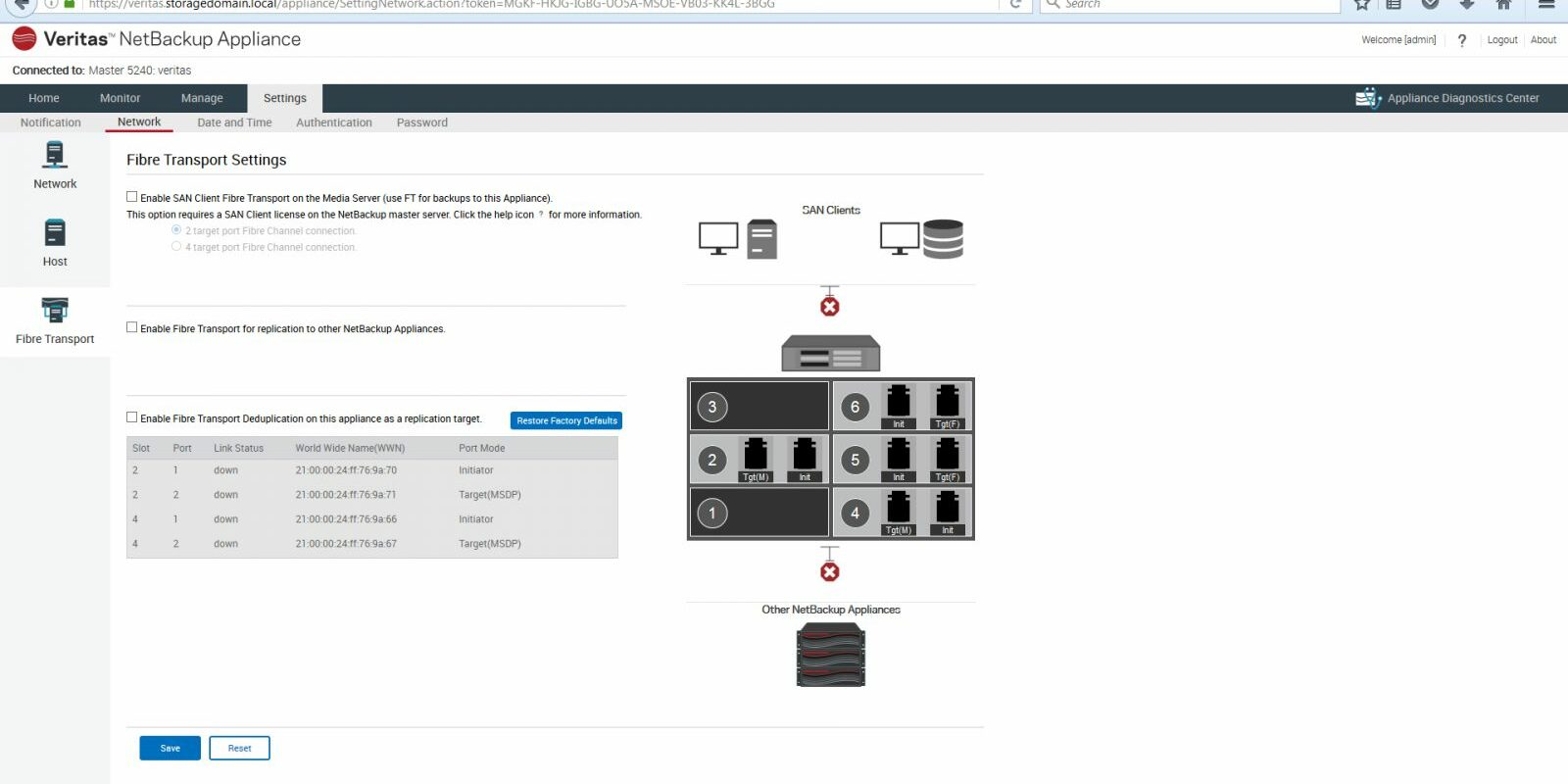Switch to Date and Time sub-tab
Viewport: 1568px width, 784px height.
(234, 122)
